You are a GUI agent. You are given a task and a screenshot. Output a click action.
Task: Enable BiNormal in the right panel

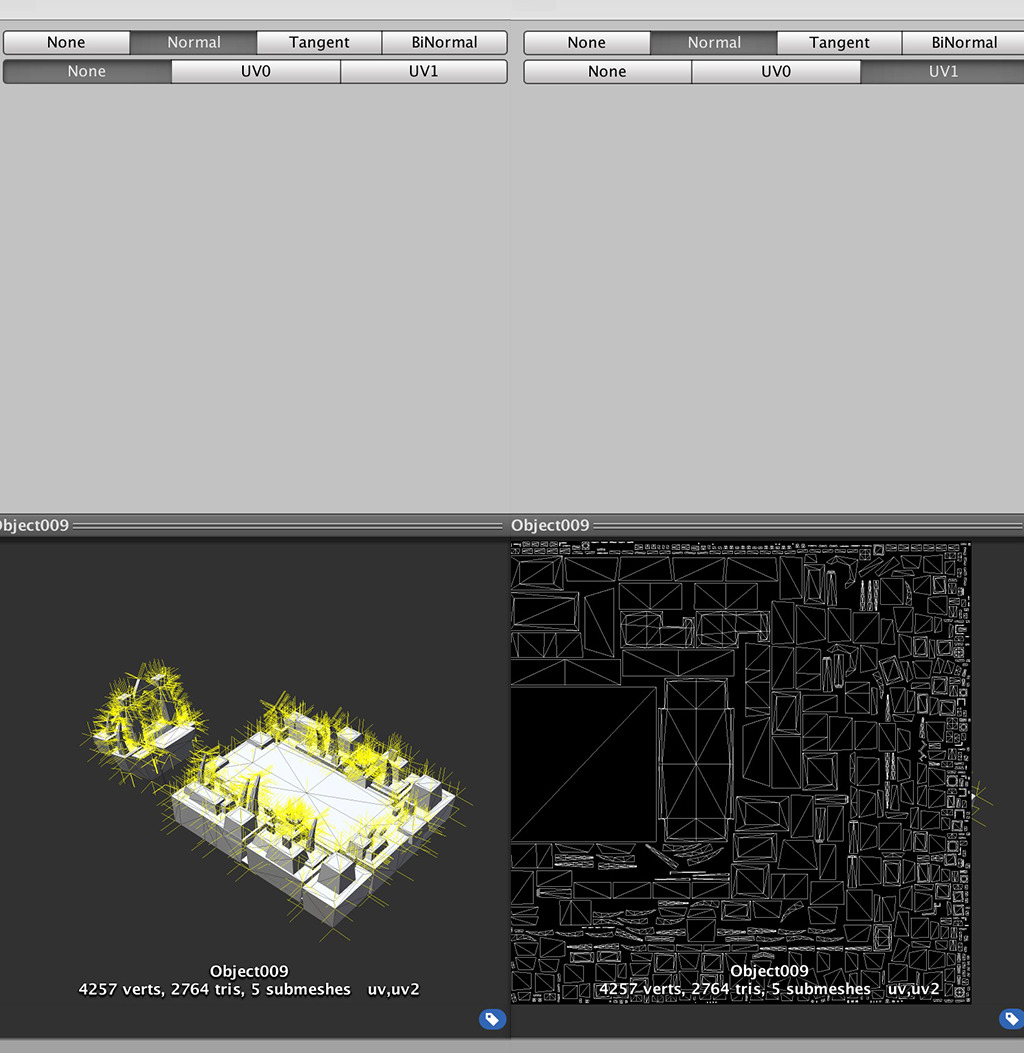click(x=963, y=43)
